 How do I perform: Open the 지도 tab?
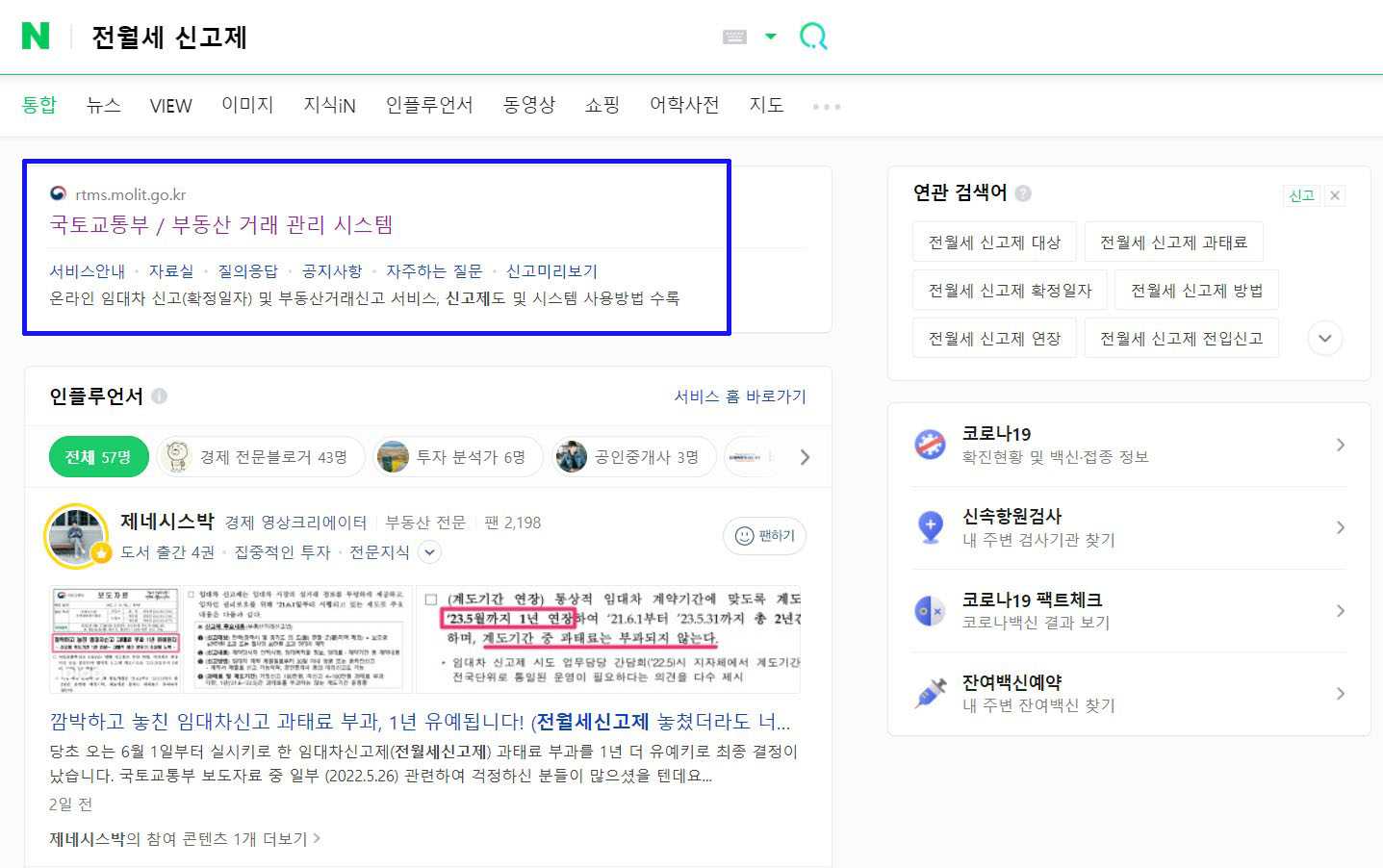(x=766, y=105)
